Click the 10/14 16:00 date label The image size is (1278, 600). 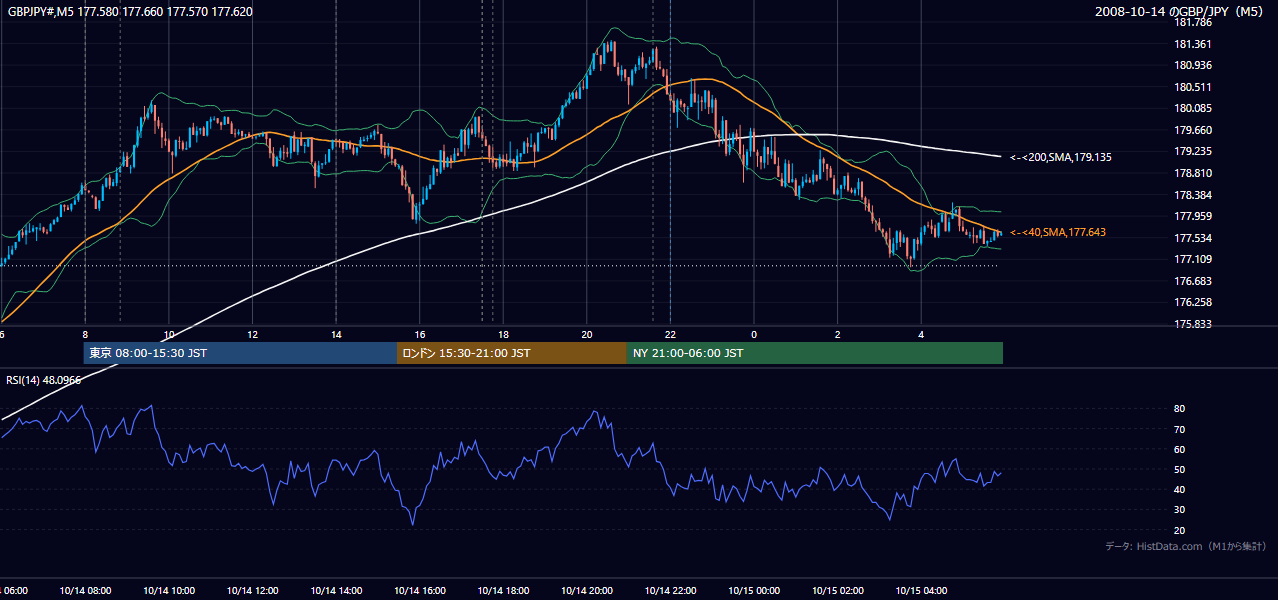tap(419, 591)
